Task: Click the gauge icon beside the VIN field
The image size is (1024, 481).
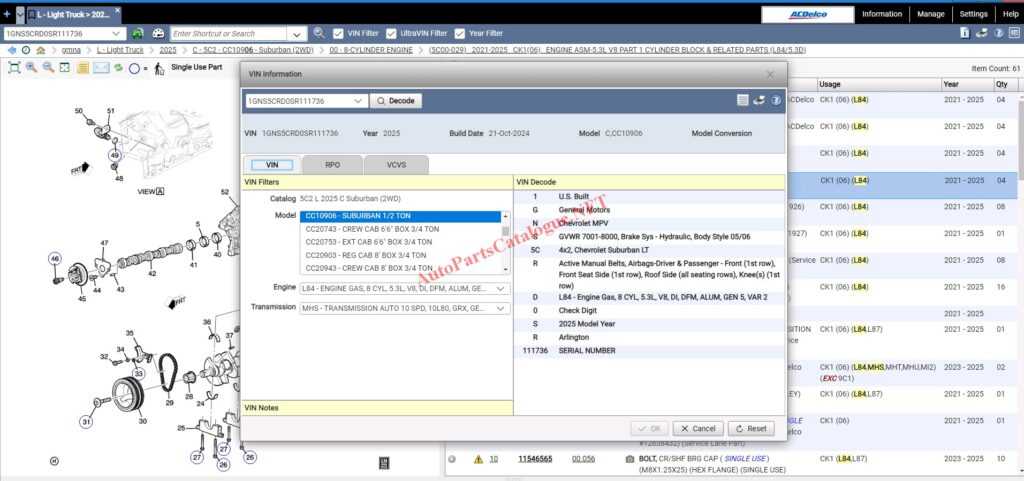Action: 158,33
